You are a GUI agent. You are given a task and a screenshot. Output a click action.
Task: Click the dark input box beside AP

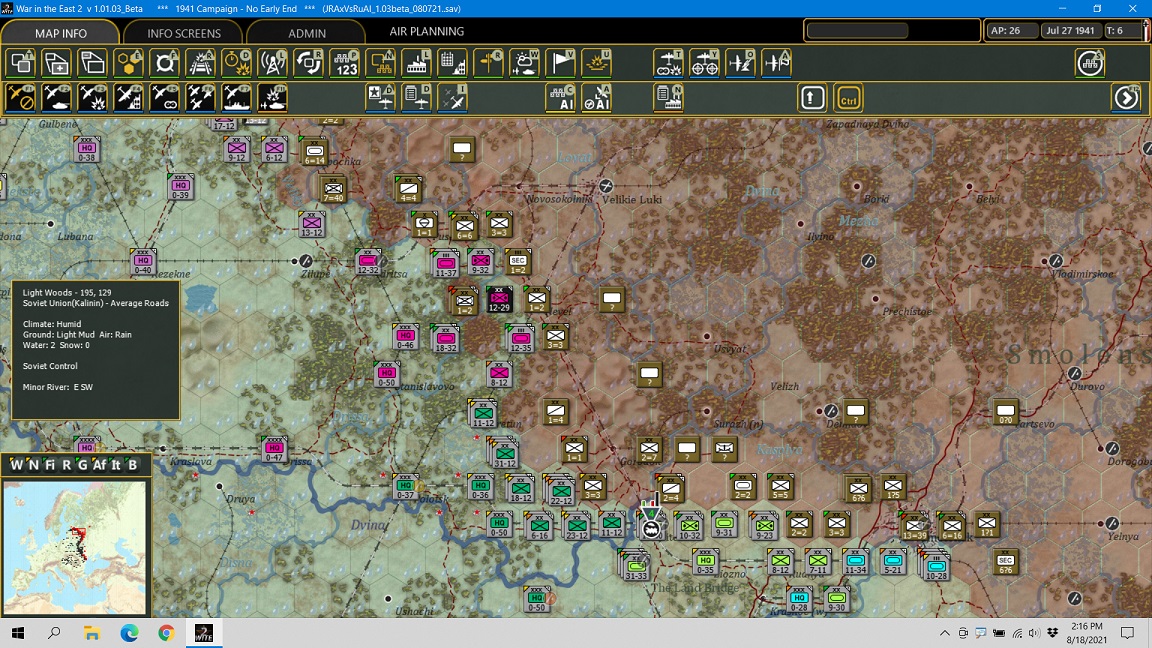pyautogui.click(x=857, y=31)
